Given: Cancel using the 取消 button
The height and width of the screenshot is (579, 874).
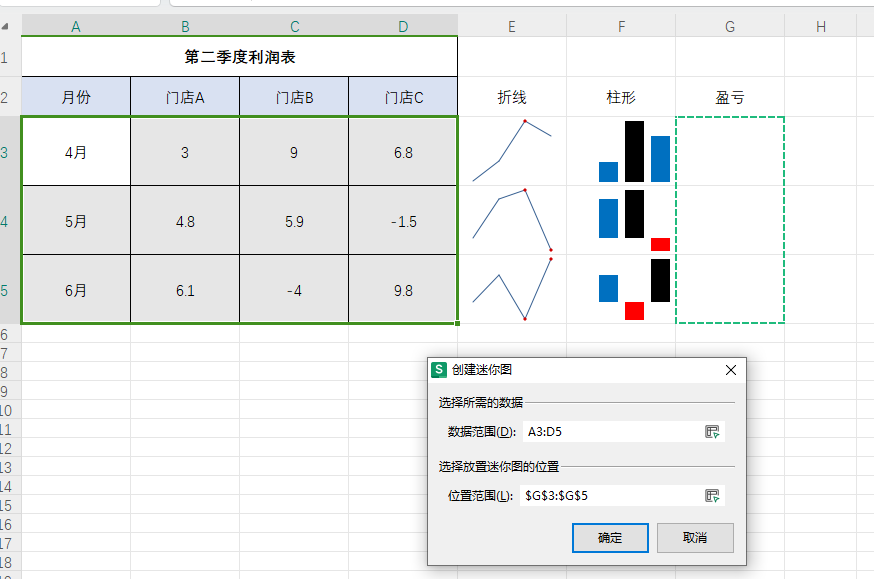Looking at the screenshot, I should tap(695, 538).
